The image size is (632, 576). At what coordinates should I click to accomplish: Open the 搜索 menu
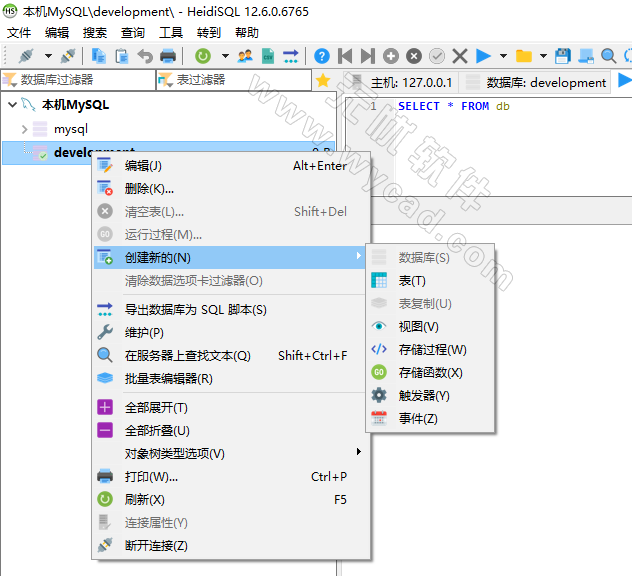[x=95, y=33]
